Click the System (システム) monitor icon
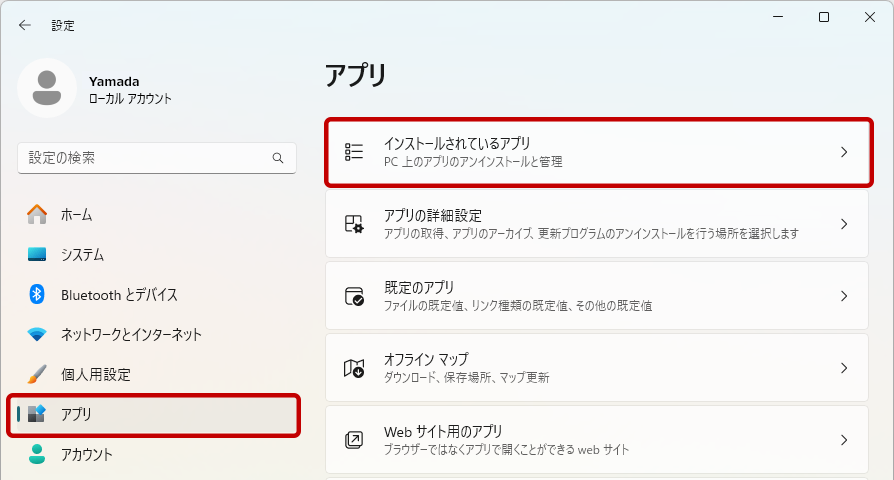894x480 pixels. tap(37, 254)
